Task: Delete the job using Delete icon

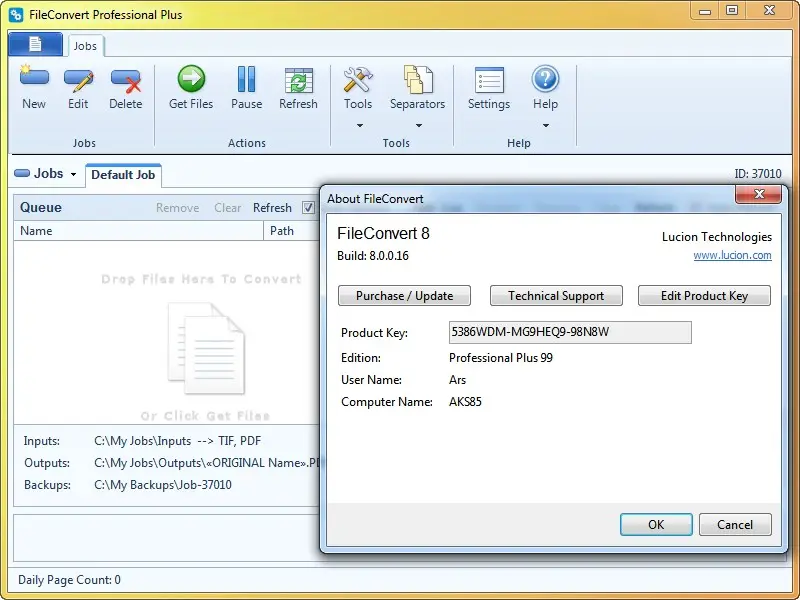Action: tap(126, 80)
